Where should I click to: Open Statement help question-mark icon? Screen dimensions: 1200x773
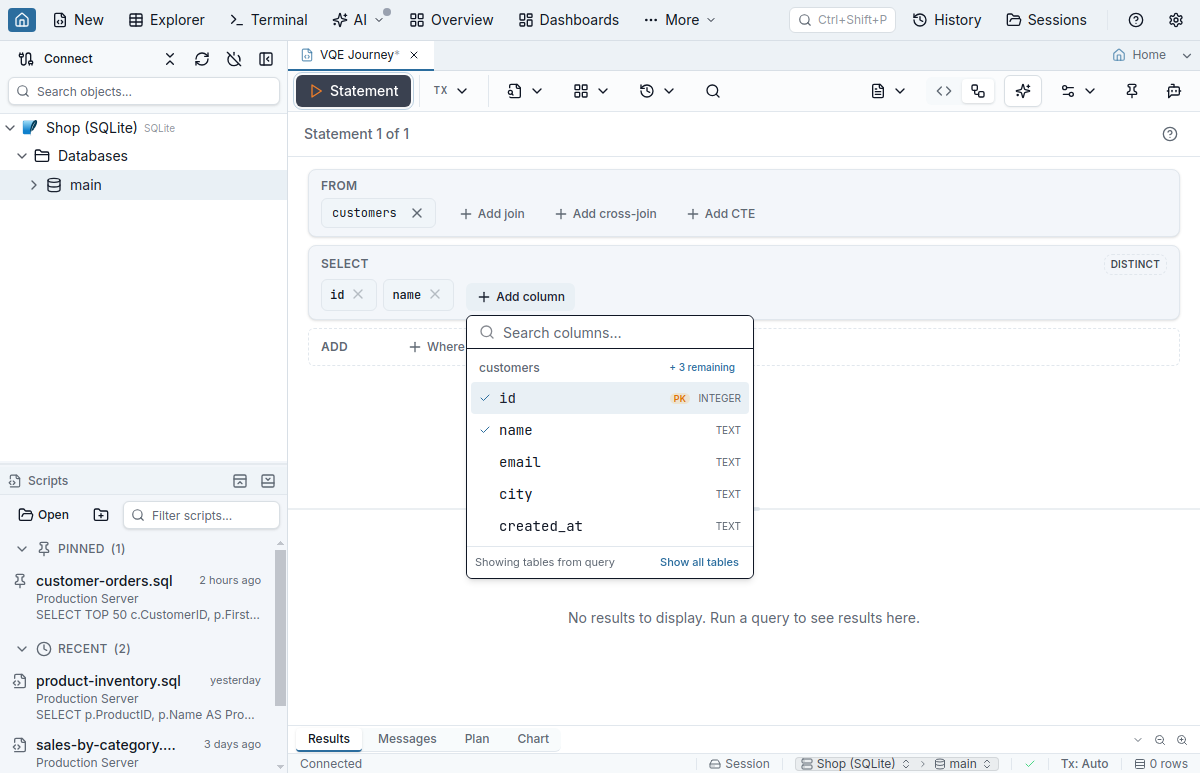point(1170,134)
